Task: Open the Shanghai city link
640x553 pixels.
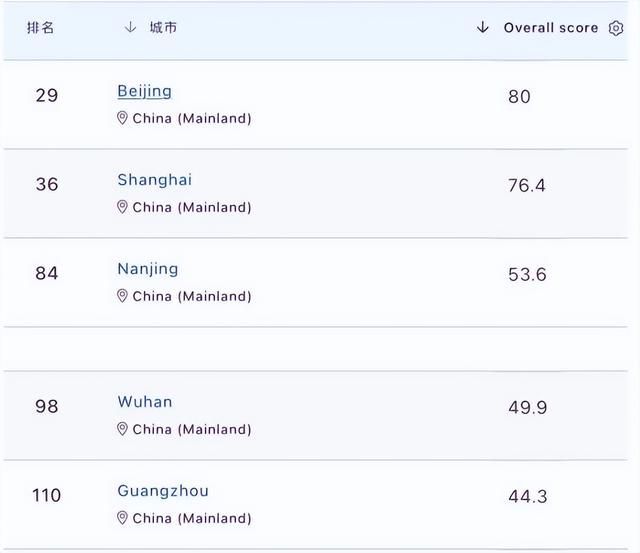Action: tap(155, 180)
